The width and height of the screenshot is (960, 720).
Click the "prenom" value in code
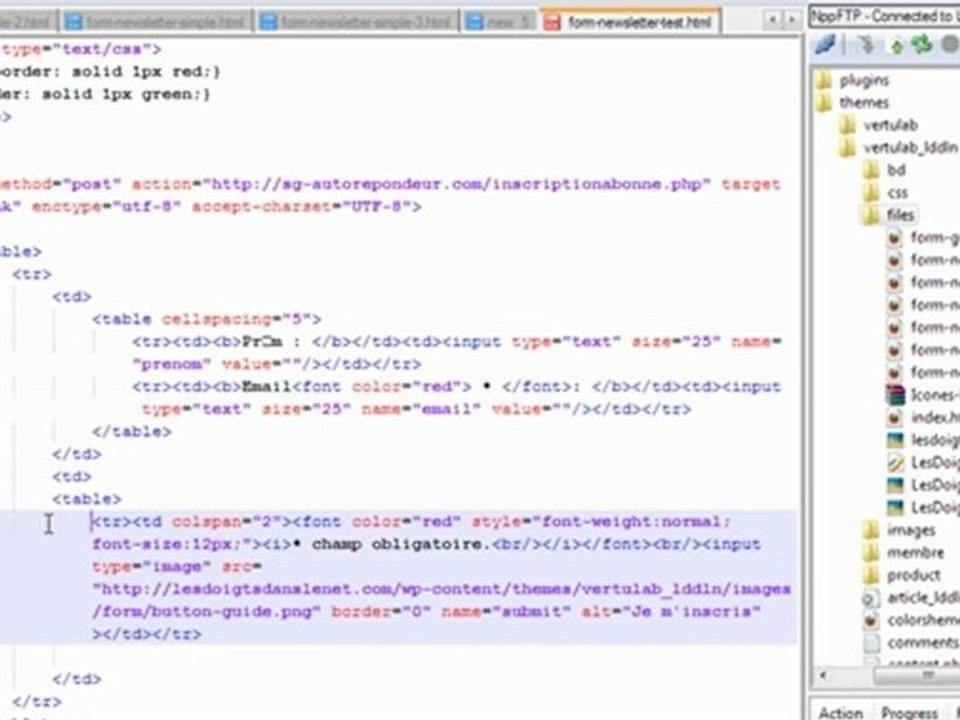click(172, 364)
